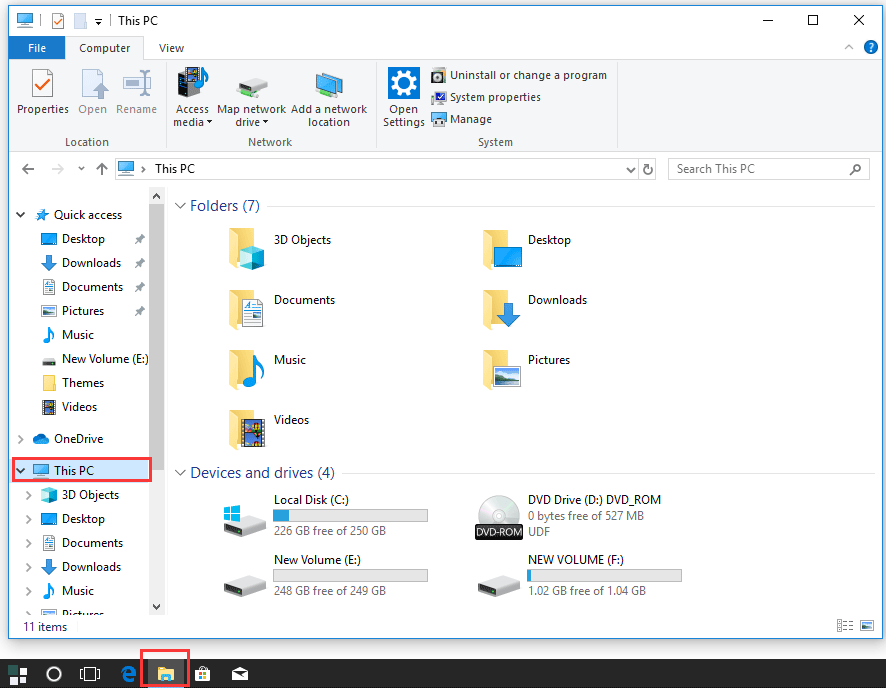Viewport: 886px width, 688px height.
Task: Open Map network drive menu
Action: [251, 98]
